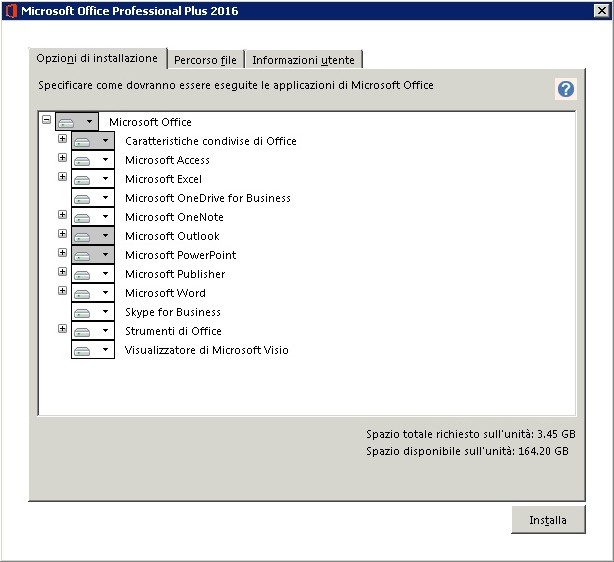Screen dimensions: 614x562
Task: Select the Skype for Business label
Action: click(x=173, y=312)
